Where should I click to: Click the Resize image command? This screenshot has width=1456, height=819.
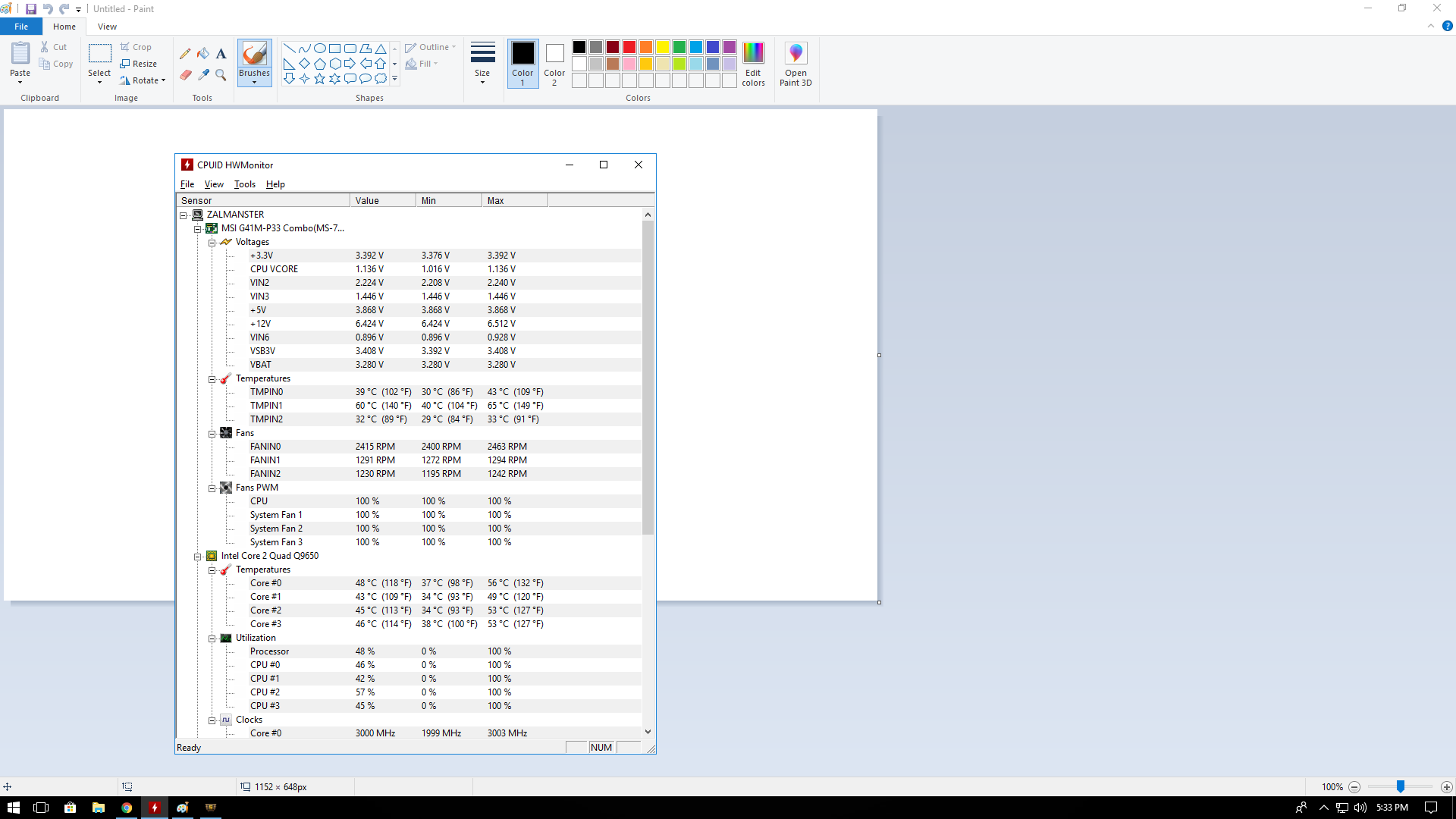click(138, 64)
